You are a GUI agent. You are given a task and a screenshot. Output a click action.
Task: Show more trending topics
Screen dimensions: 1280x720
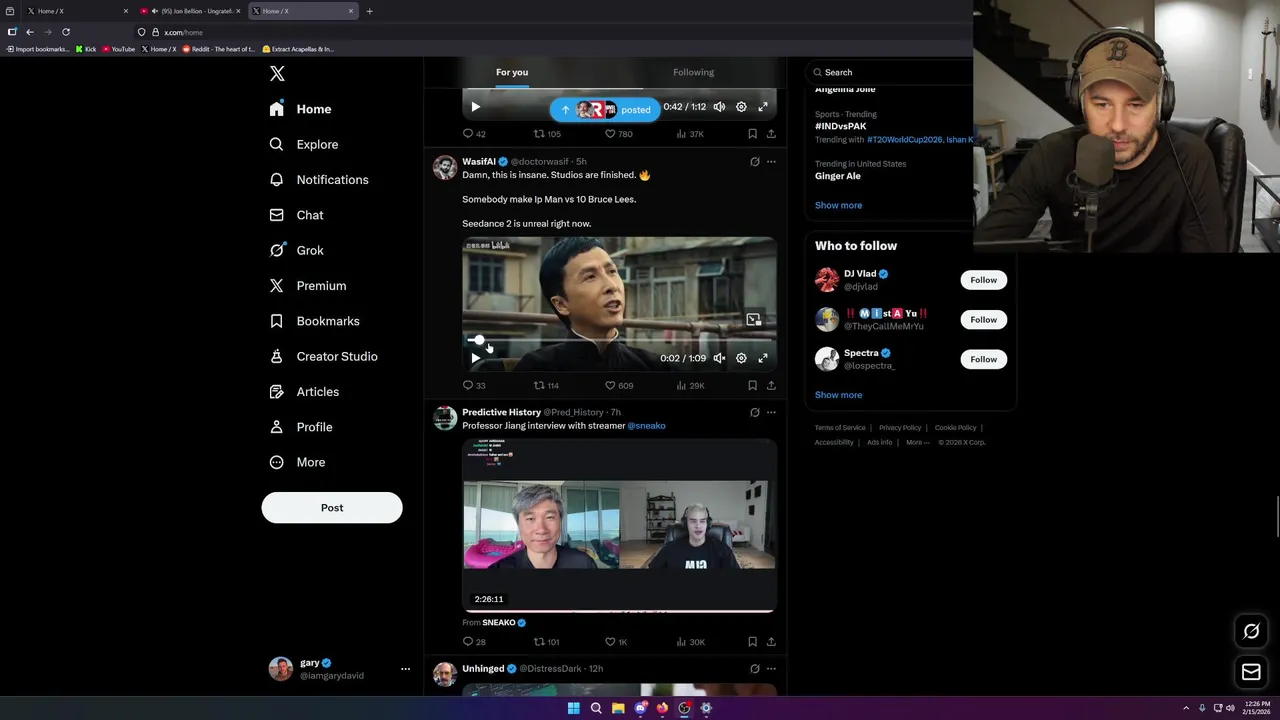coord(838,205)
